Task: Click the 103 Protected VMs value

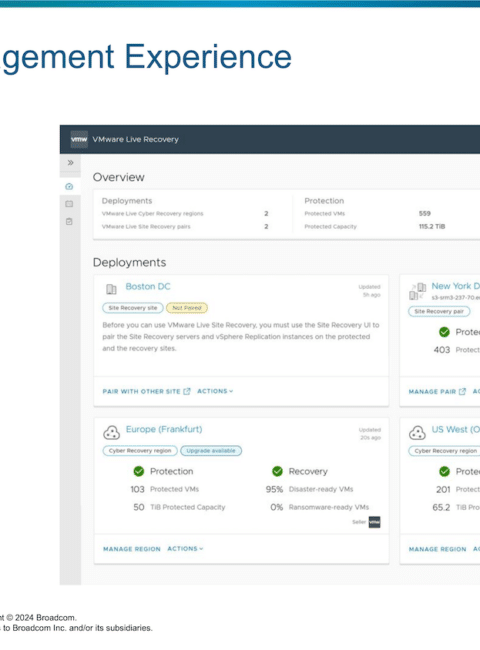Action: click(137, 489)
